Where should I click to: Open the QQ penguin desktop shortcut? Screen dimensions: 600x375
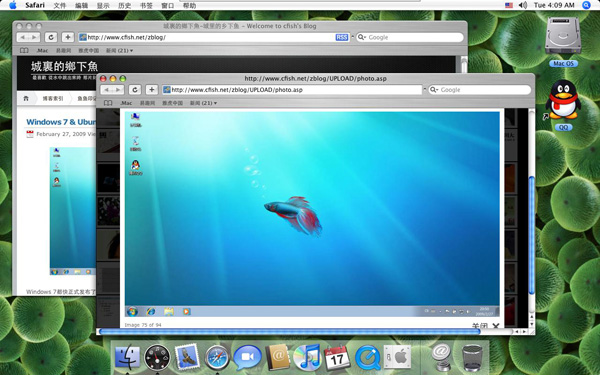tap(563, 100)
